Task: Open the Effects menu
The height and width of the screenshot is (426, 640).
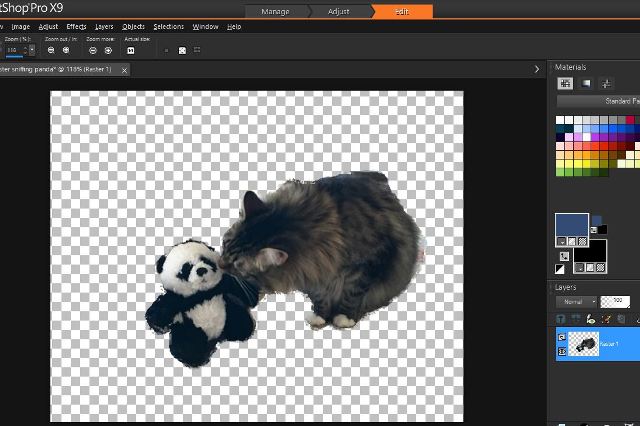Action: (76, 26)
